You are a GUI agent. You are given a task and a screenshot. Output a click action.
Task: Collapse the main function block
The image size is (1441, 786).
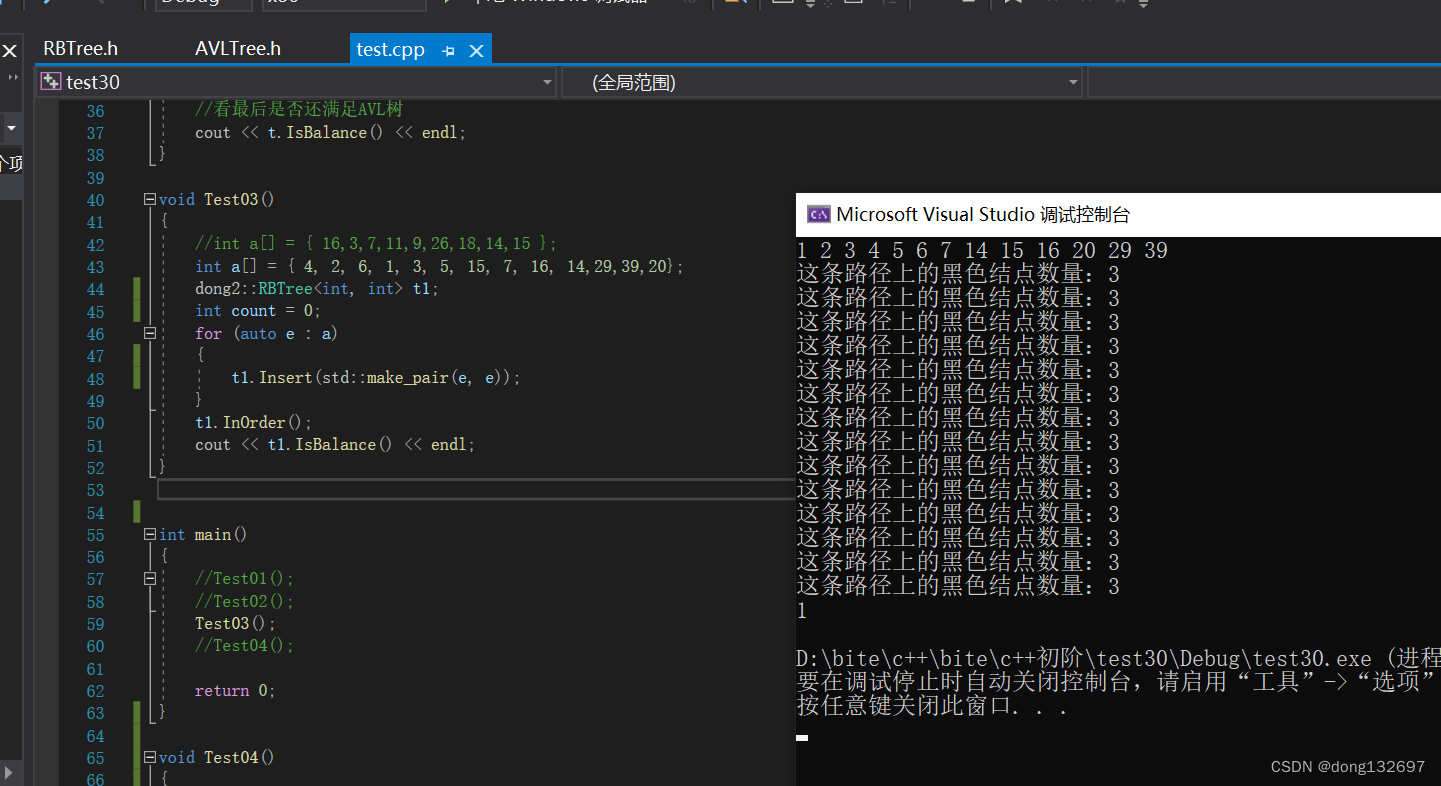150,534
